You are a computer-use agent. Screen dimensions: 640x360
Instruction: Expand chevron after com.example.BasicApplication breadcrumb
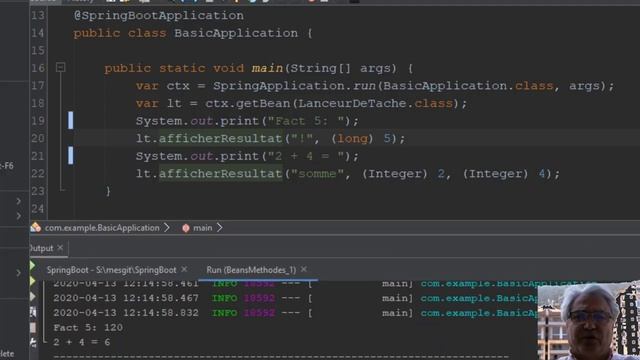(x=167, y=228)
